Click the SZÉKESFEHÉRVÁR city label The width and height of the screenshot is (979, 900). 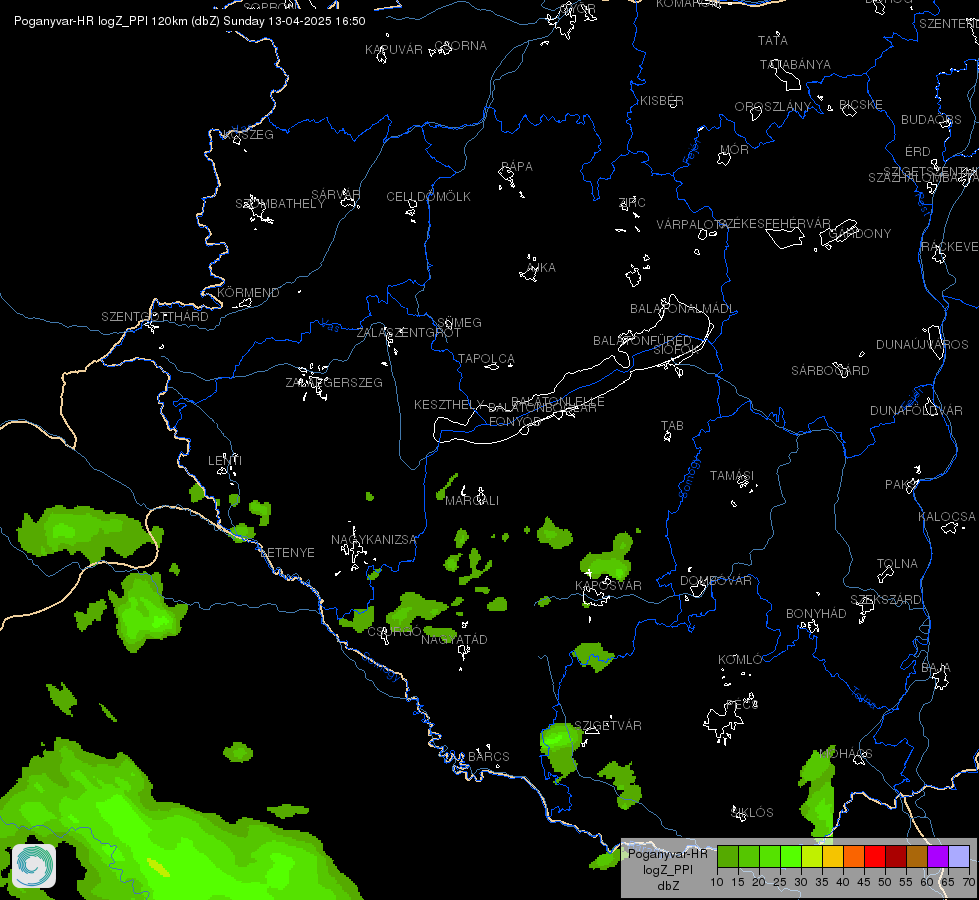[x=774, y=224]
